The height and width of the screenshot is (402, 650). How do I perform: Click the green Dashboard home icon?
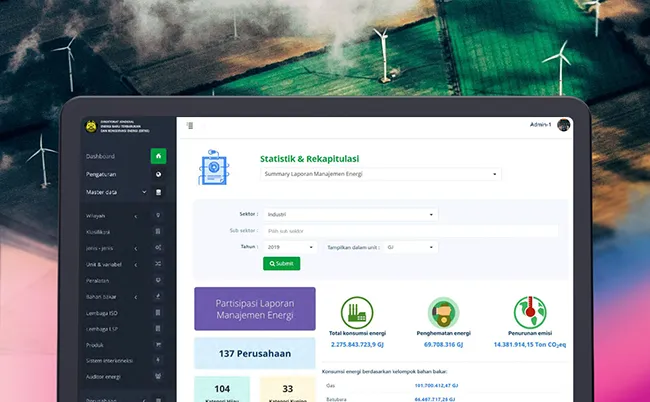tap(158, 156)
